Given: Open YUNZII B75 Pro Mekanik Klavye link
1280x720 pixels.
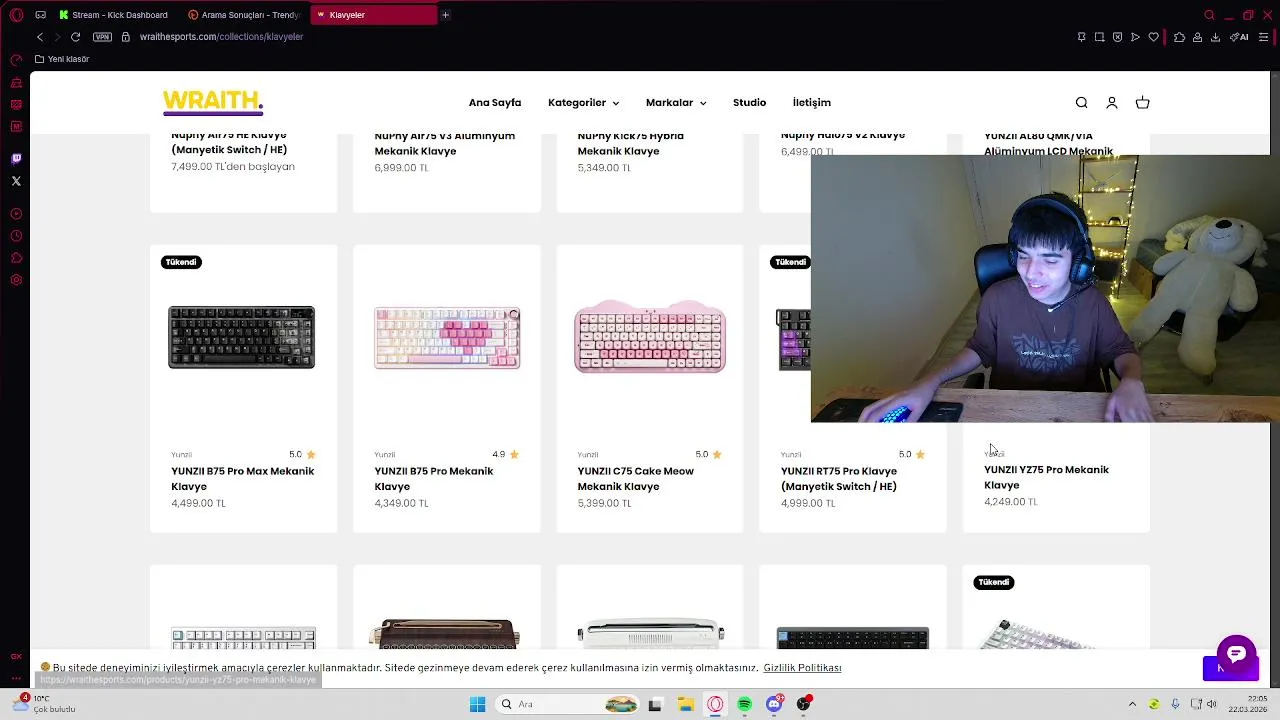Looking at the screenshot, I should click(x=434, y=479).
